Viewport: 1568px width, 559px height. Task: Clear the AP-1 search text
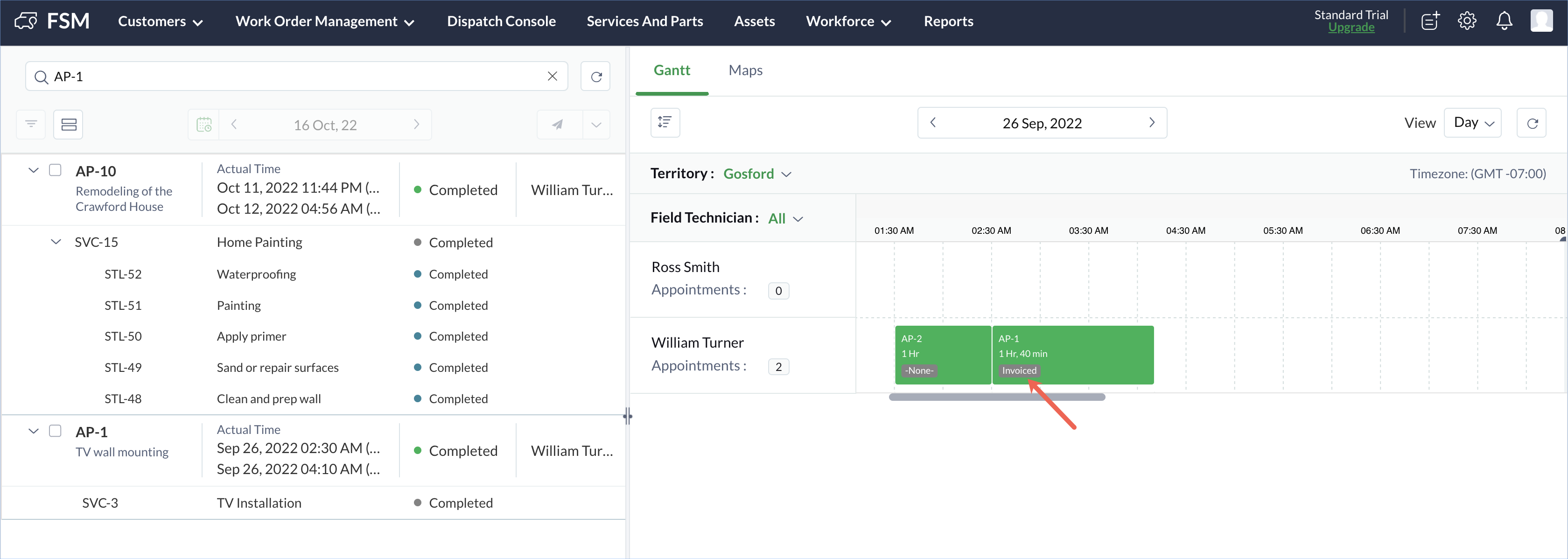(552, 76)
